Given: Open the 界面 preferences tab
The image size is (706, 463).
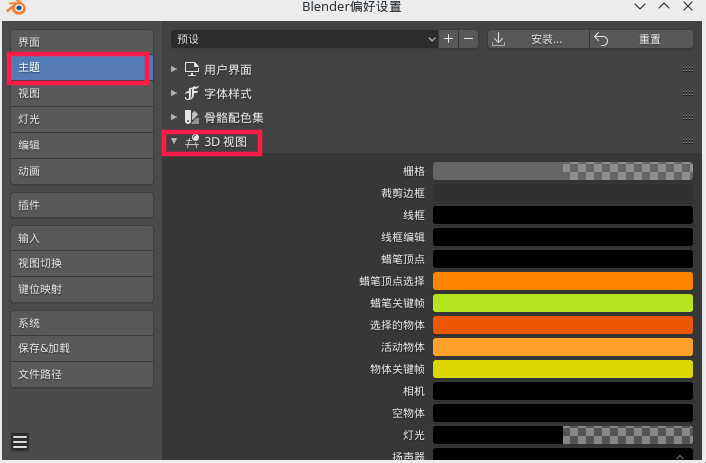Looking at the screenshot, I should [82, 42].
